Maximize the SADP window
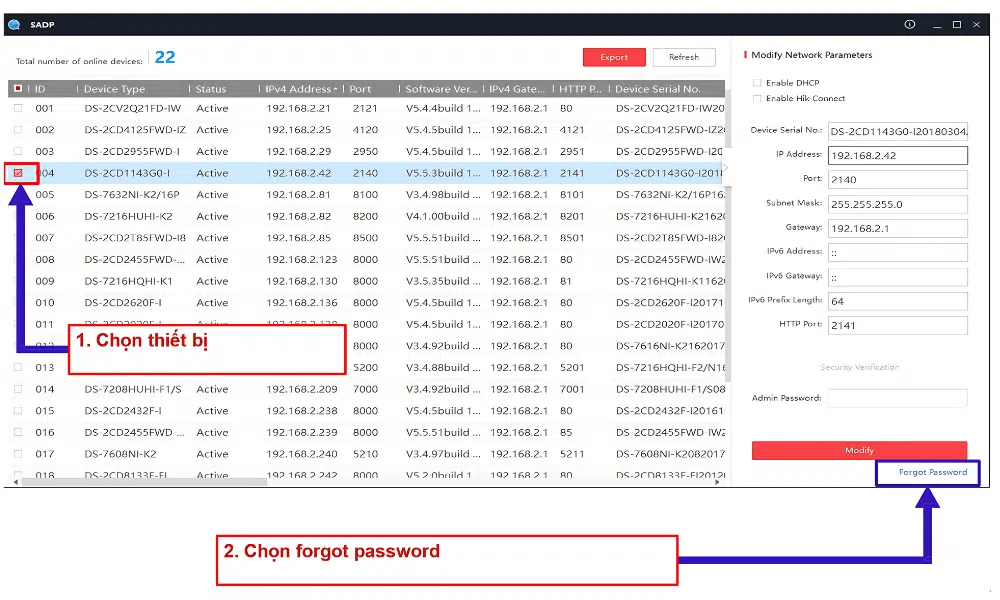 (x=957, y=24)
